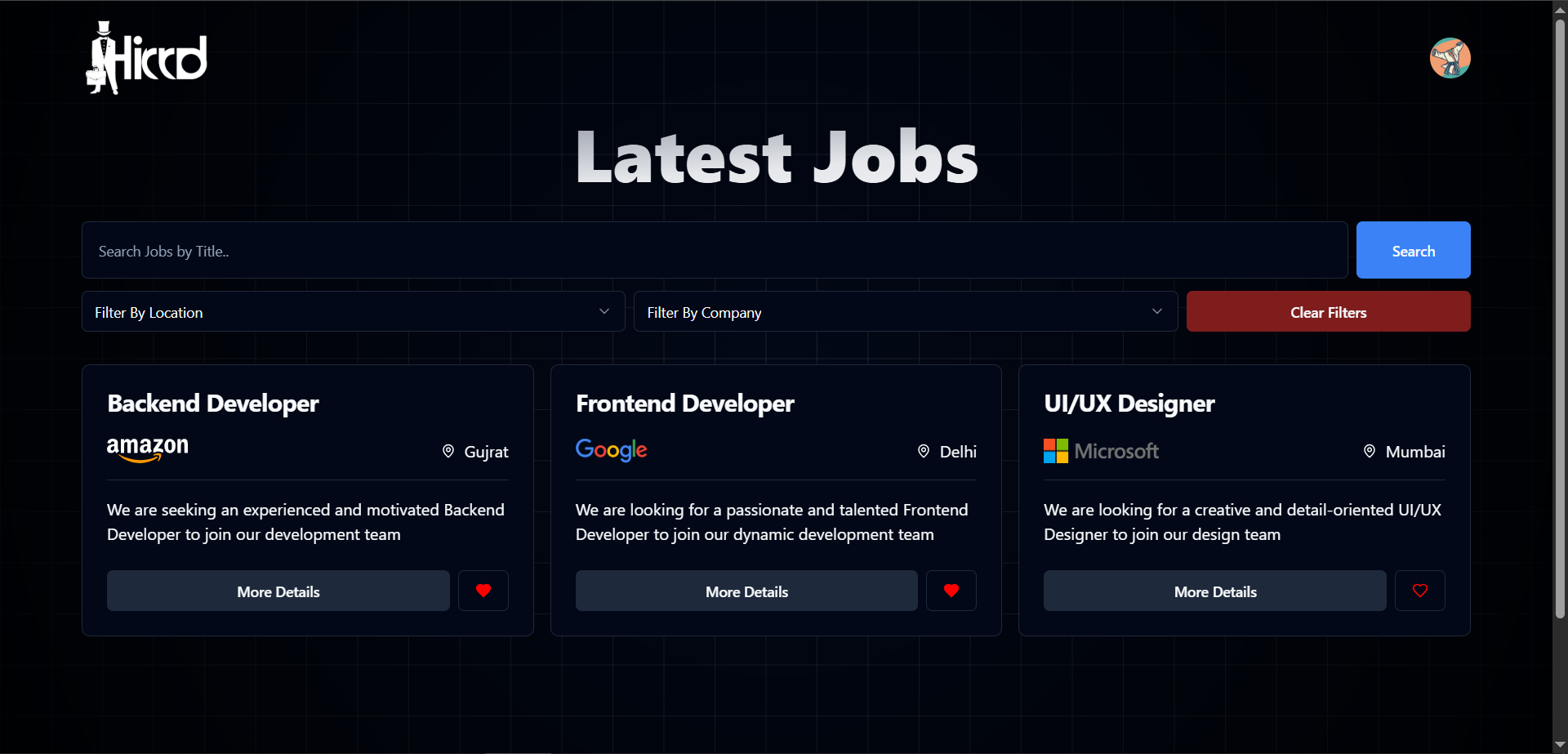
Task: Click the blue Search button
Action: tap(1414, 250)
